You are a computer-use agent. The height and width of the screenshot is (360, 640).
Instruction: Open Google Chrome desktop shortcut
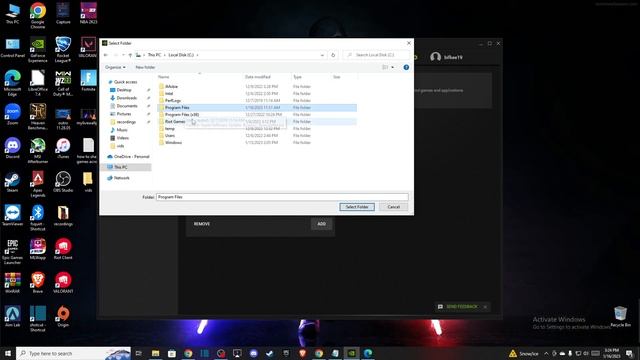coord(38,16)
